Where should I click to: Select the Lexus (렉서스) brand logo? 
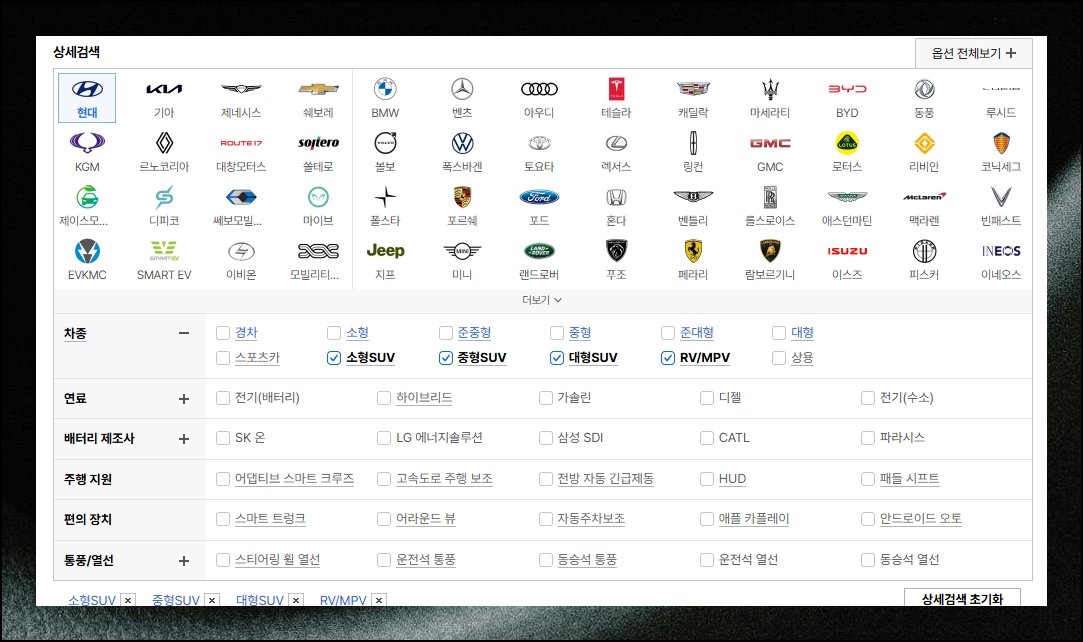pyautogui.click(x=616, y=143)
